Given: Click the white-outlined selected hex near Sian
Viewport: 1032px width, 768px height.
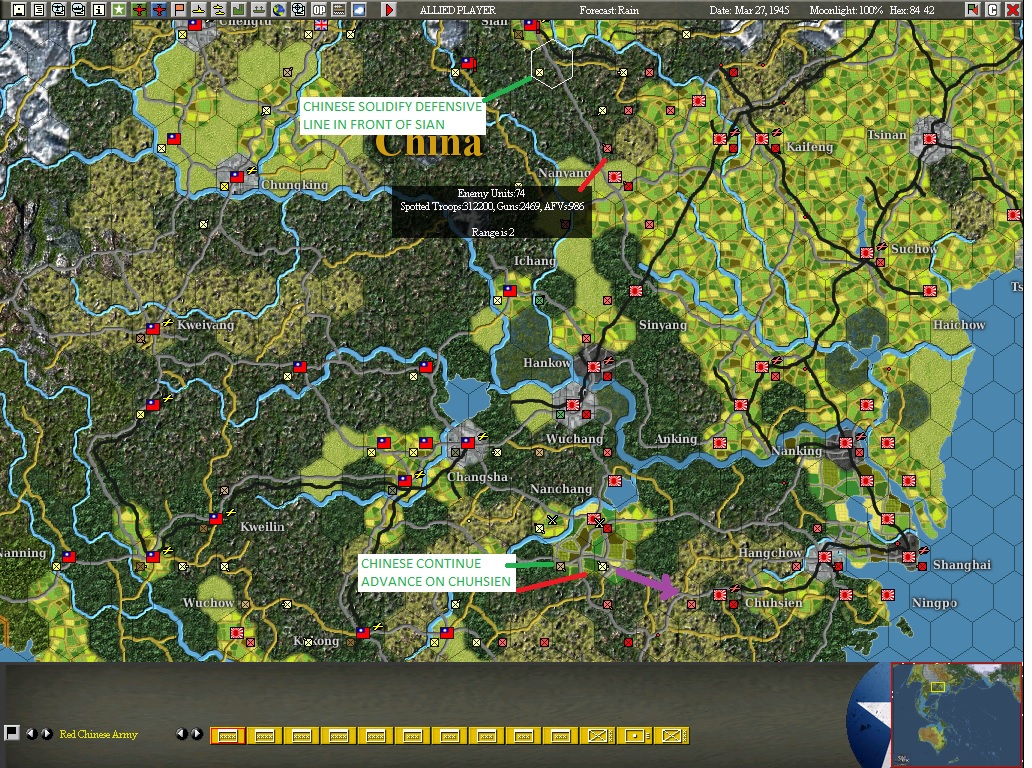Looking at the screenshot, I should 552,64.
